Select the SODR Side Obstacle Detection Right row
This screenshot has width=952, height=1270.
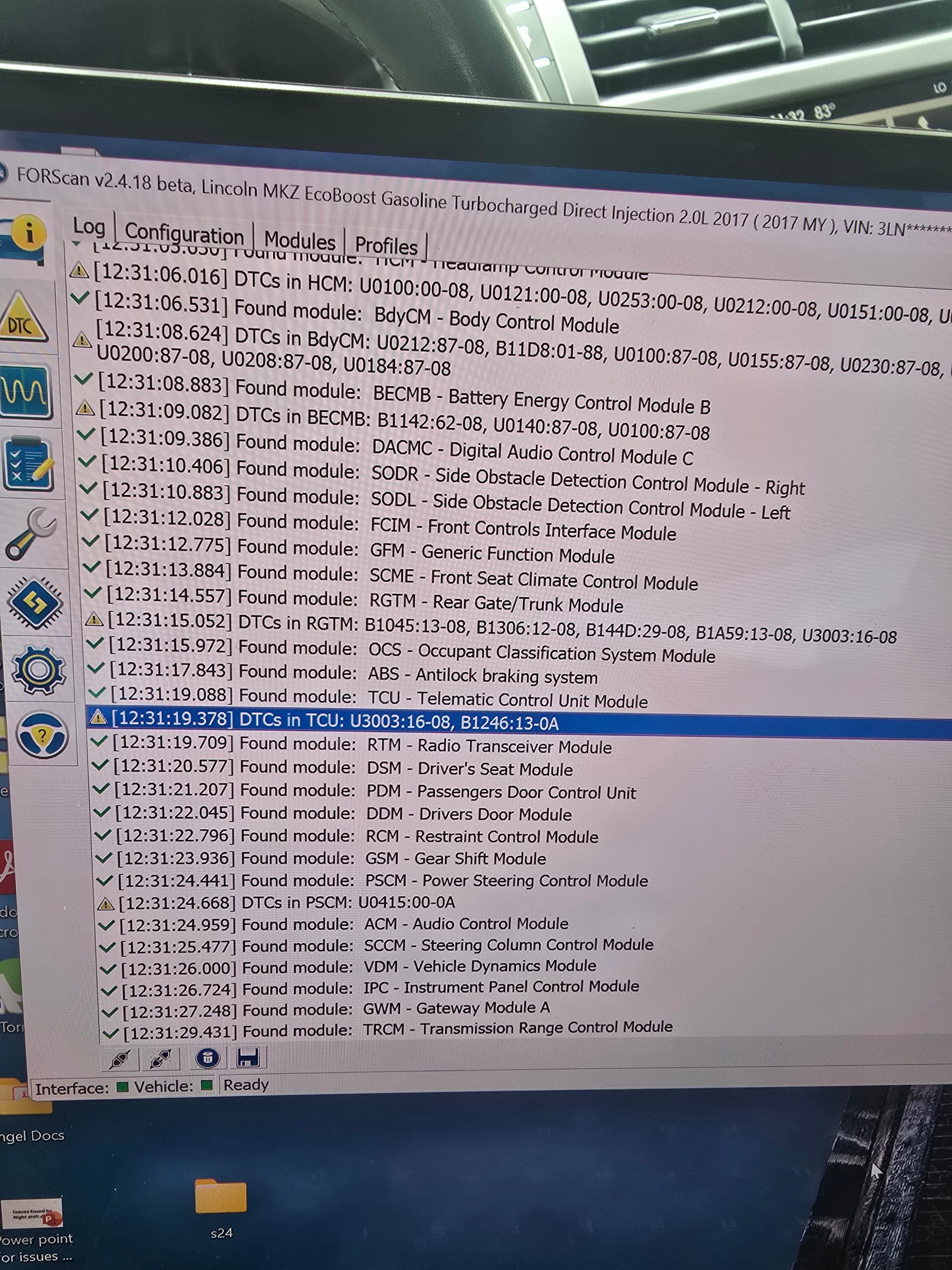tap(442, 476)
